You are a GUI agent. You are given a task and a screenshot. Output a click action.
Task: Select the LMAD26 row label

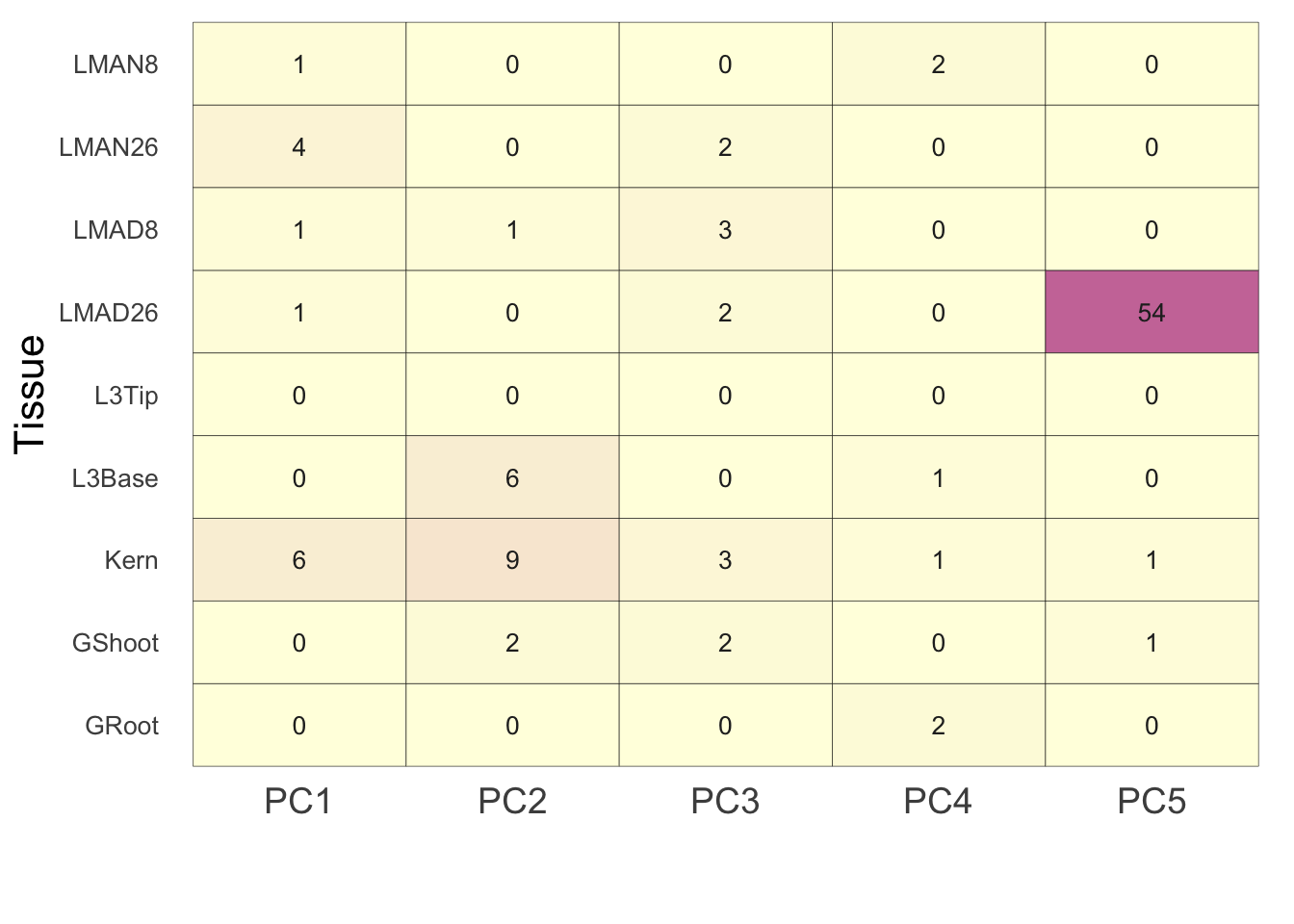109,313
